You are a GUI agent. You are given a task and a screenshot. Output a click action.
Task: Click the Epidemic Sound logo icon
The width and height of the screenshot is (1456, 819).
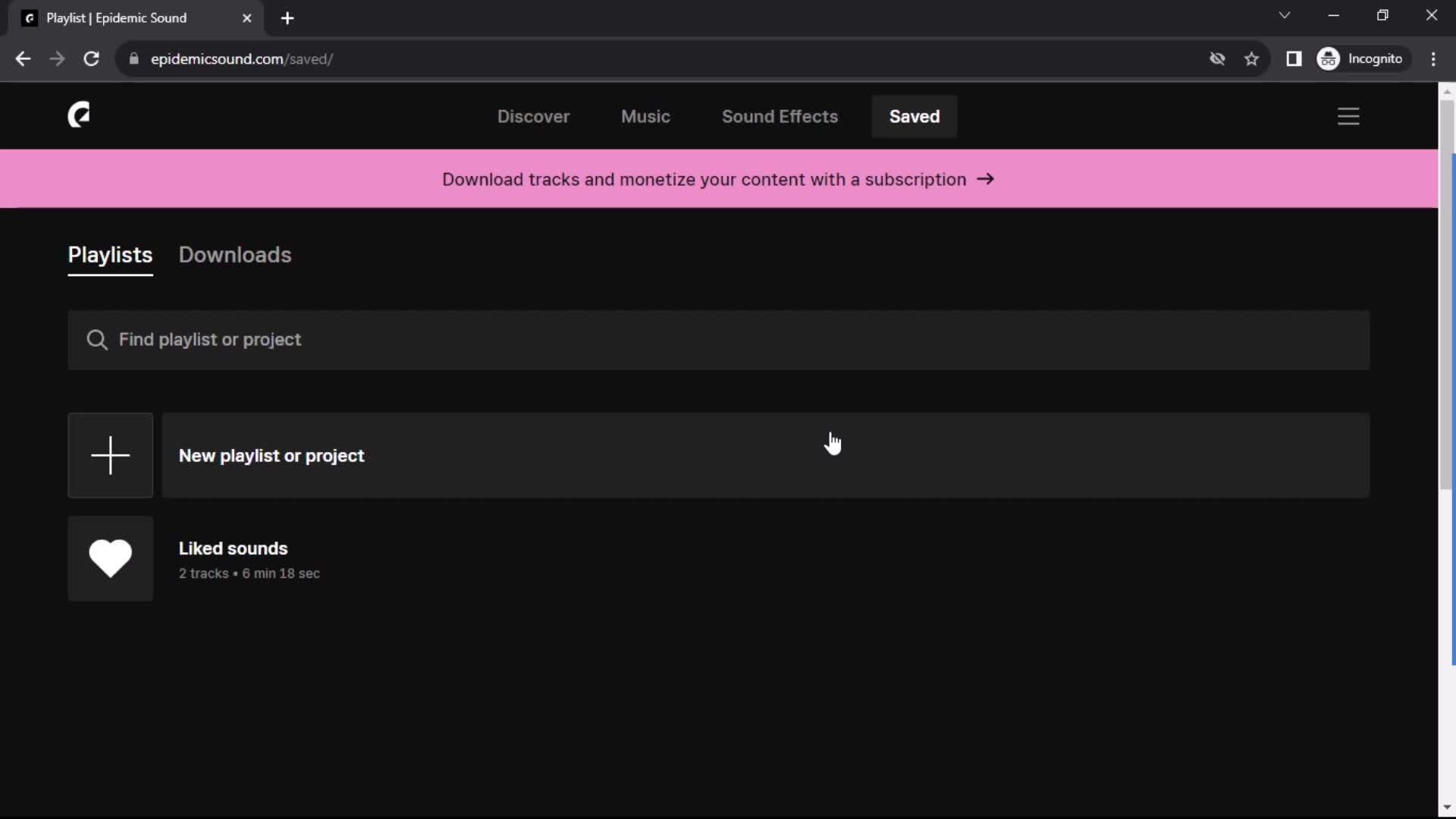point(79,116)
